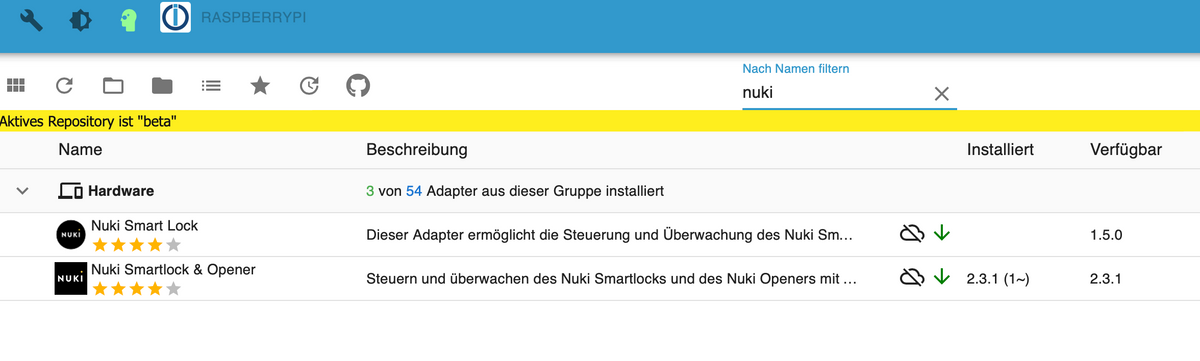Install Nuki Smart Lock adapter green arrow
Viewport: 1200px width, 361px height.
[941, 233]
